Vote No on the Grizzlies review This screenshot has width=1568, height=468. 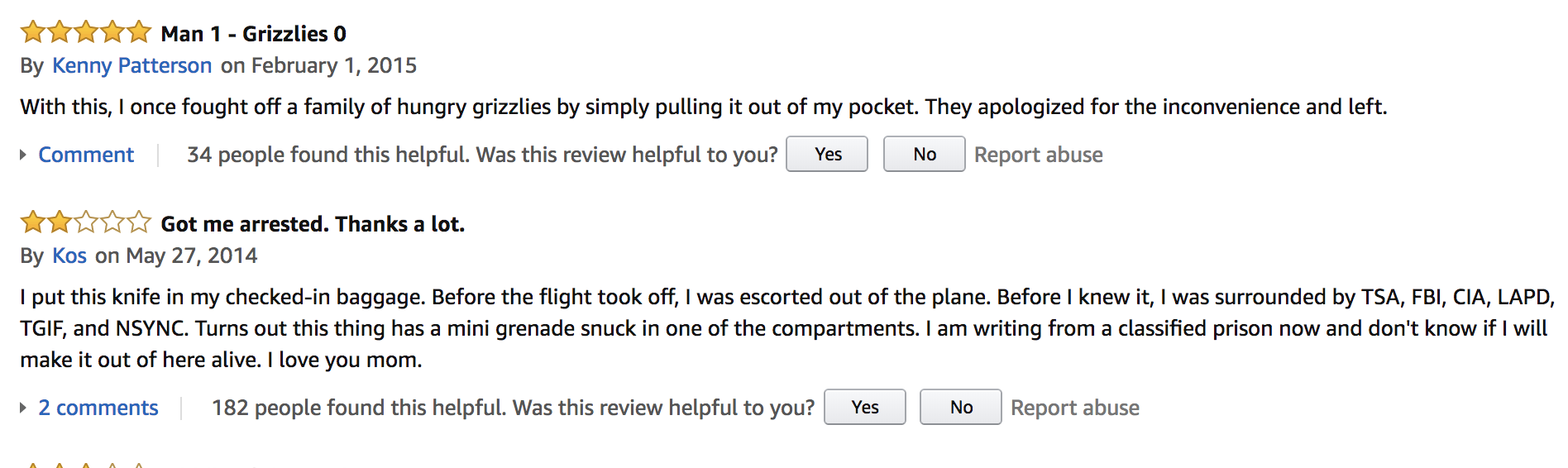click(925, 154)
